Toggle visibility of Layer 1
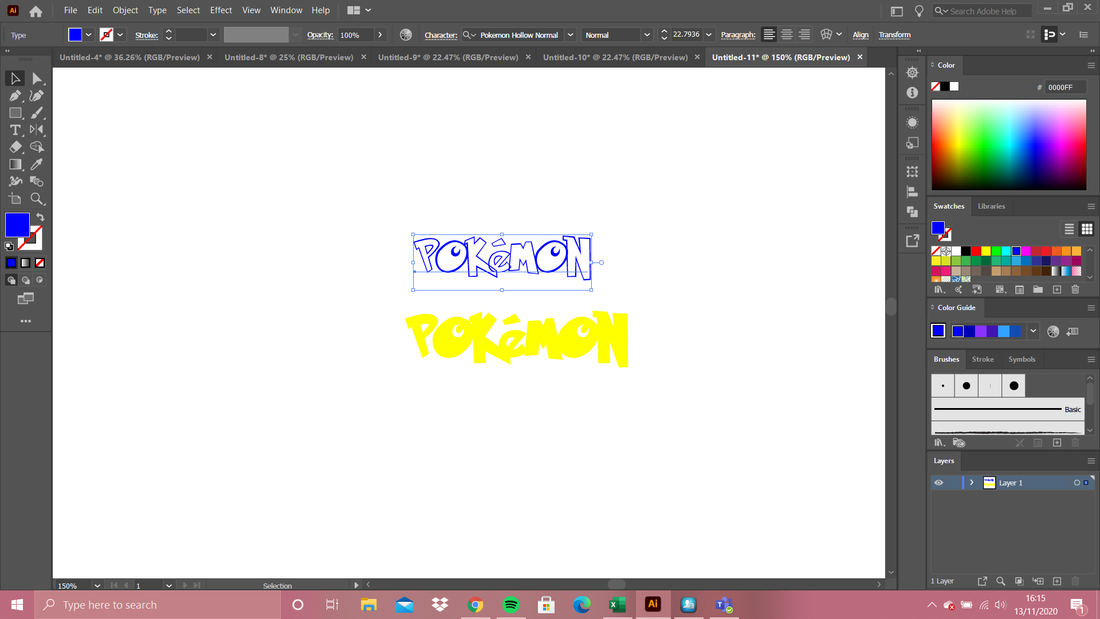This screenshot has width=1100, height=619. [x=939, y=483]
